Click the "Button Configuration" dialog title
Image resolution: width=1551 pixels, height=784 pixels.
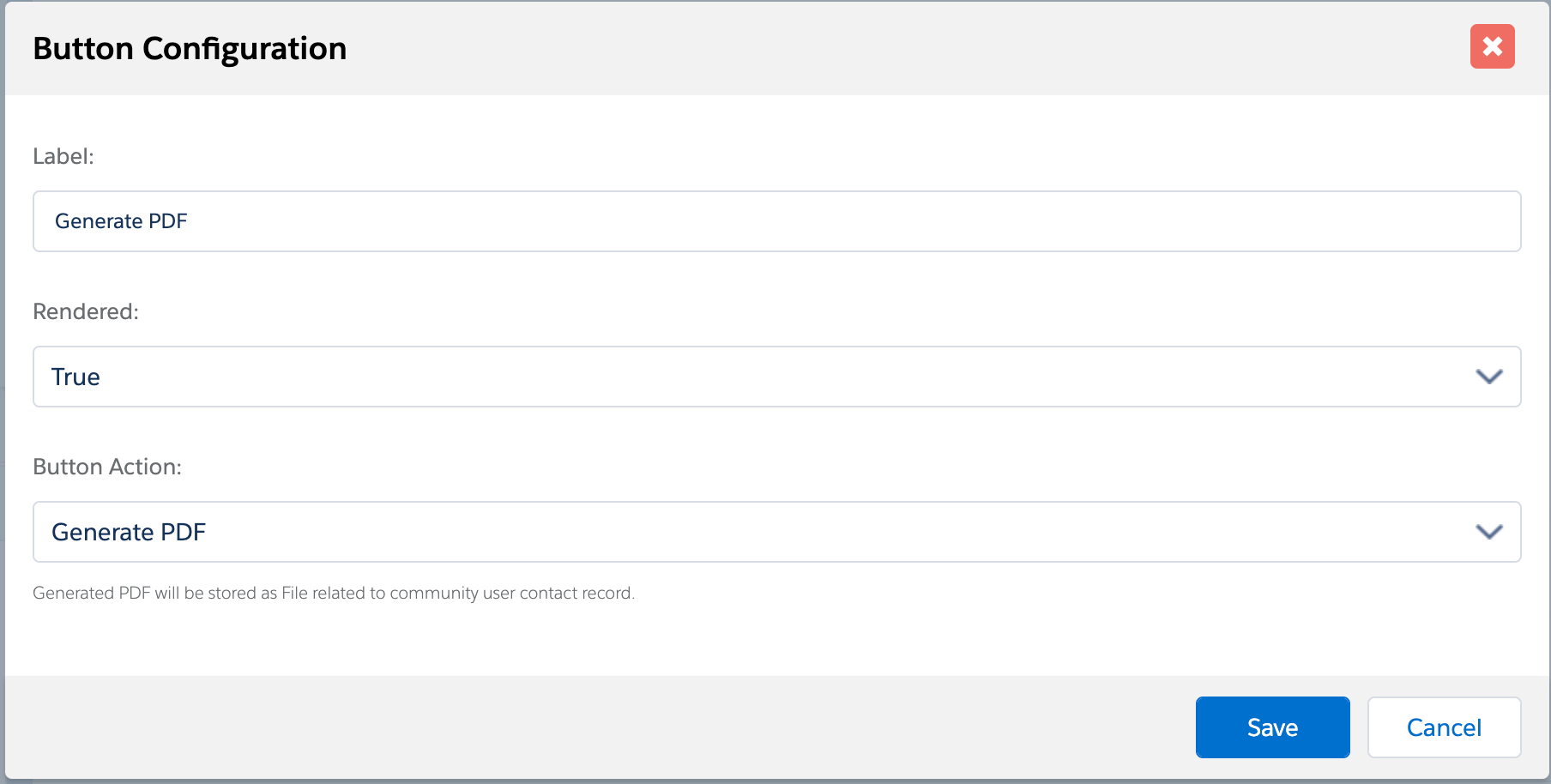(x=190, y=49)
